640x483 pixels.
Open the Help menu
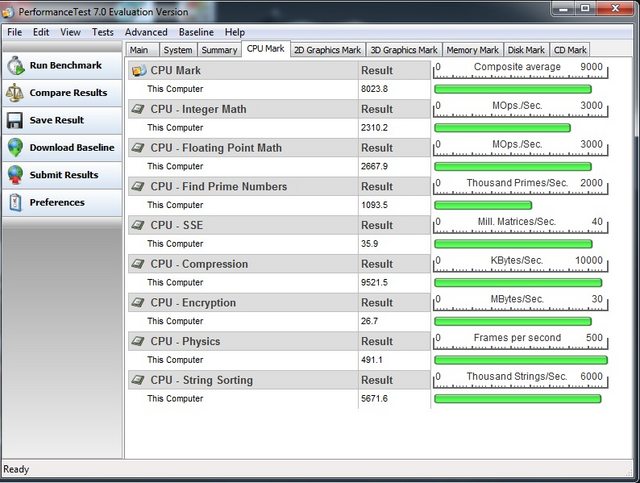[x=235, y=32]
